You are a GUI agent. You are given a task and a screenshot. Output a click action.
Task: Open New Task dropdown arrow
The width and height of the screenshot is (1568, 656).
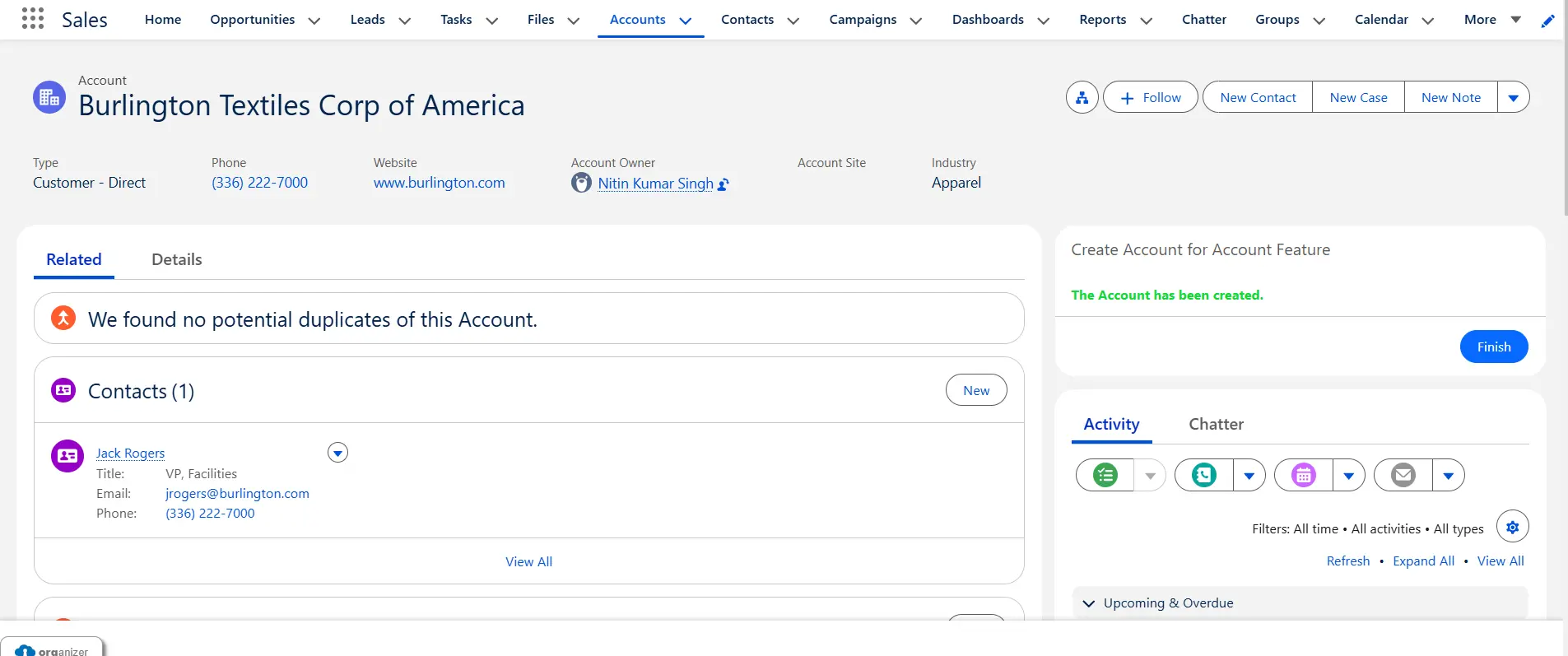1150,475
